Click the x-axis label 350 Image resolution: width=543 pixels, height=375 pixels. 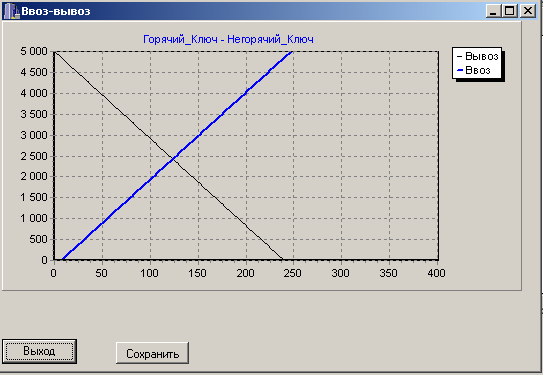pos(389,273)
